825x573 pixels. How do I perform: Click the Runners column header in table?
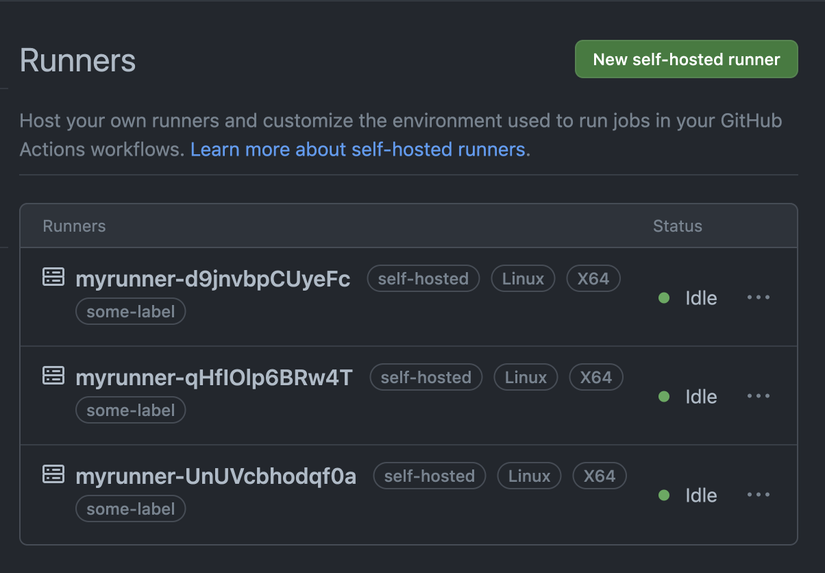point(74,226)
